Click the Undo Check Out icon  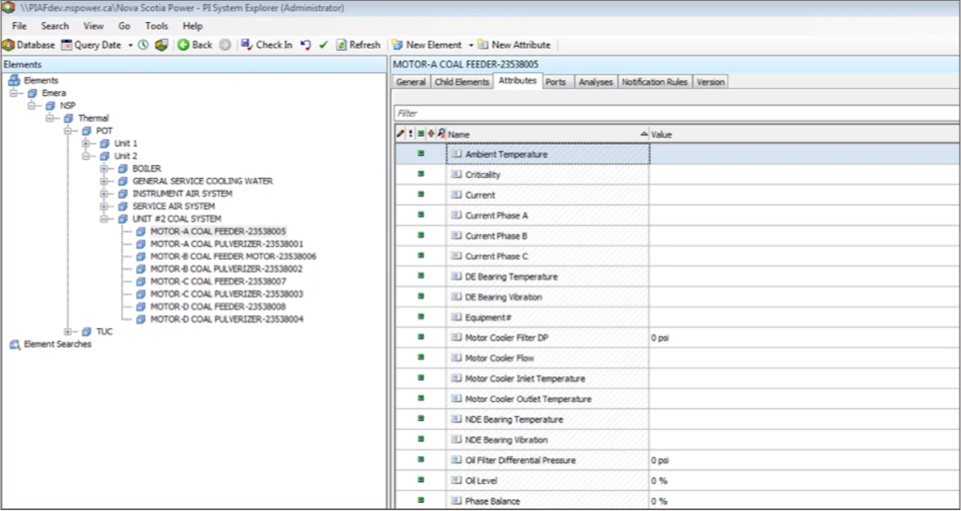coord(306,45)
